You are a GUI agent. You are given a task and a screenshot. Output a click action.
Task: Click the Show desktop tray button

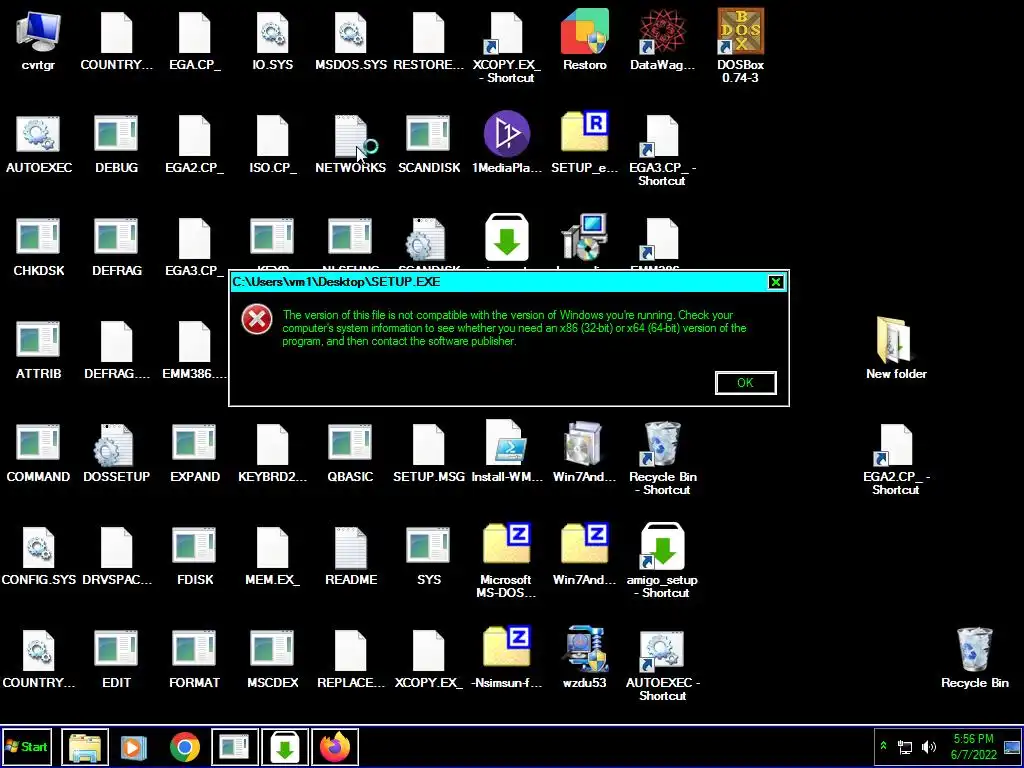1012,746
